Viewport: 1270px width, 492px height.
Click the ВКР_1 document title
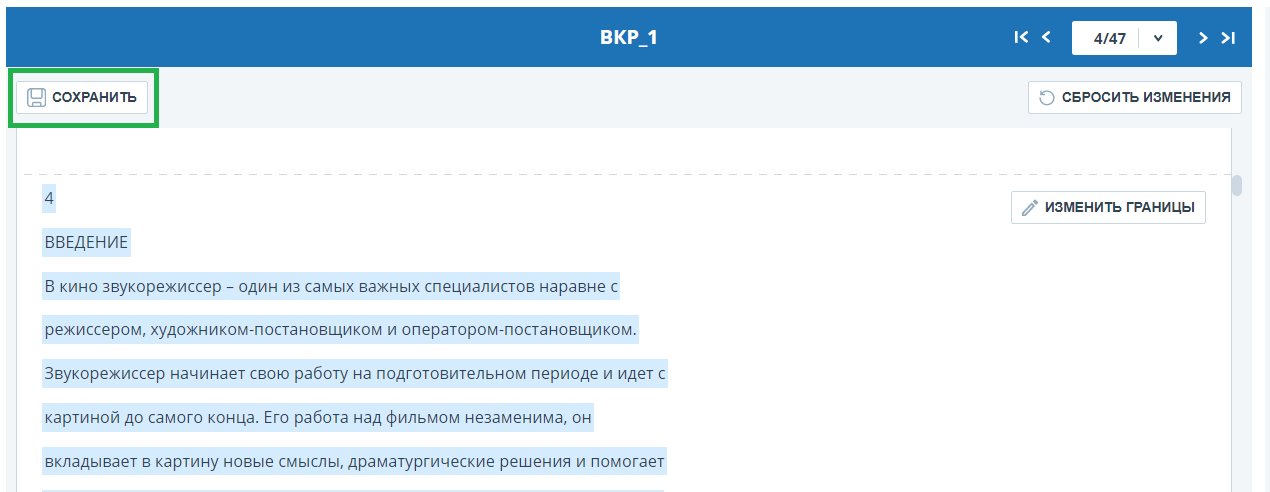(629, 38)
